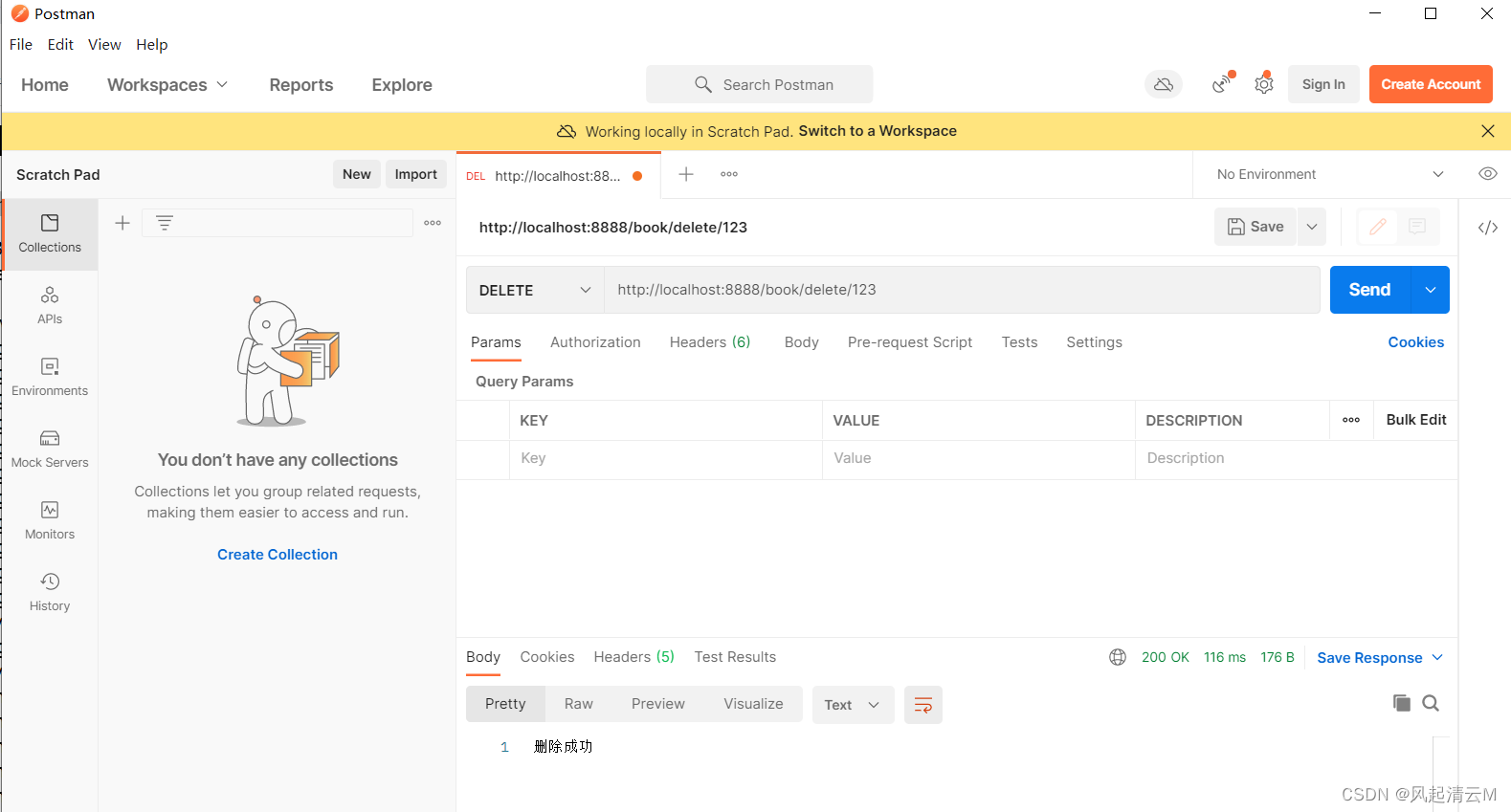1511x812 pixels.
Task: Click the New button in Scratch Pad
Action: 357,174
